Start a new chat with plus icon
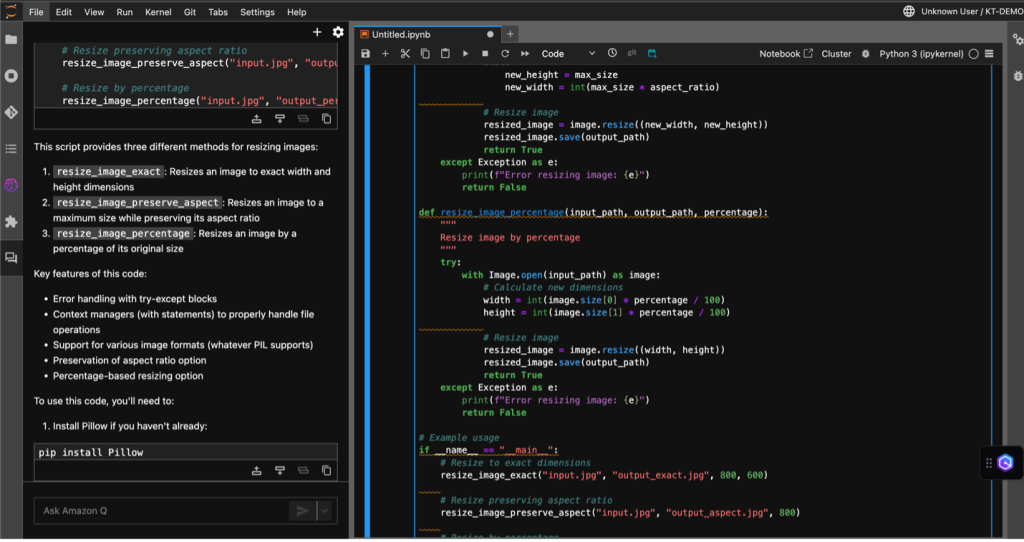Viewport: 1024px width, 542px height. pos(318,33)
